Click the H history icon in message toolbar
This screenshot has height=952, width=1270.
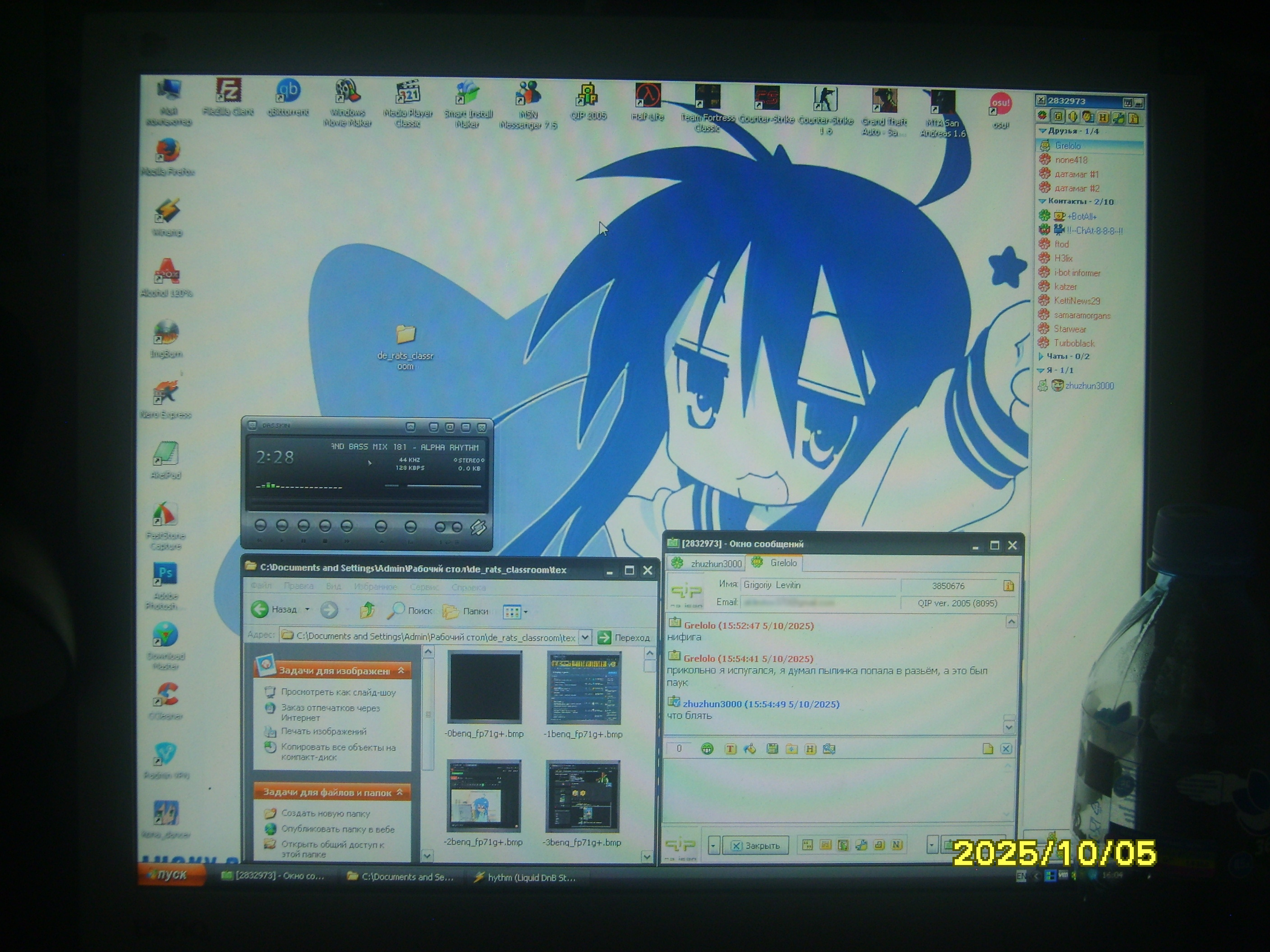tap(810, 749)
